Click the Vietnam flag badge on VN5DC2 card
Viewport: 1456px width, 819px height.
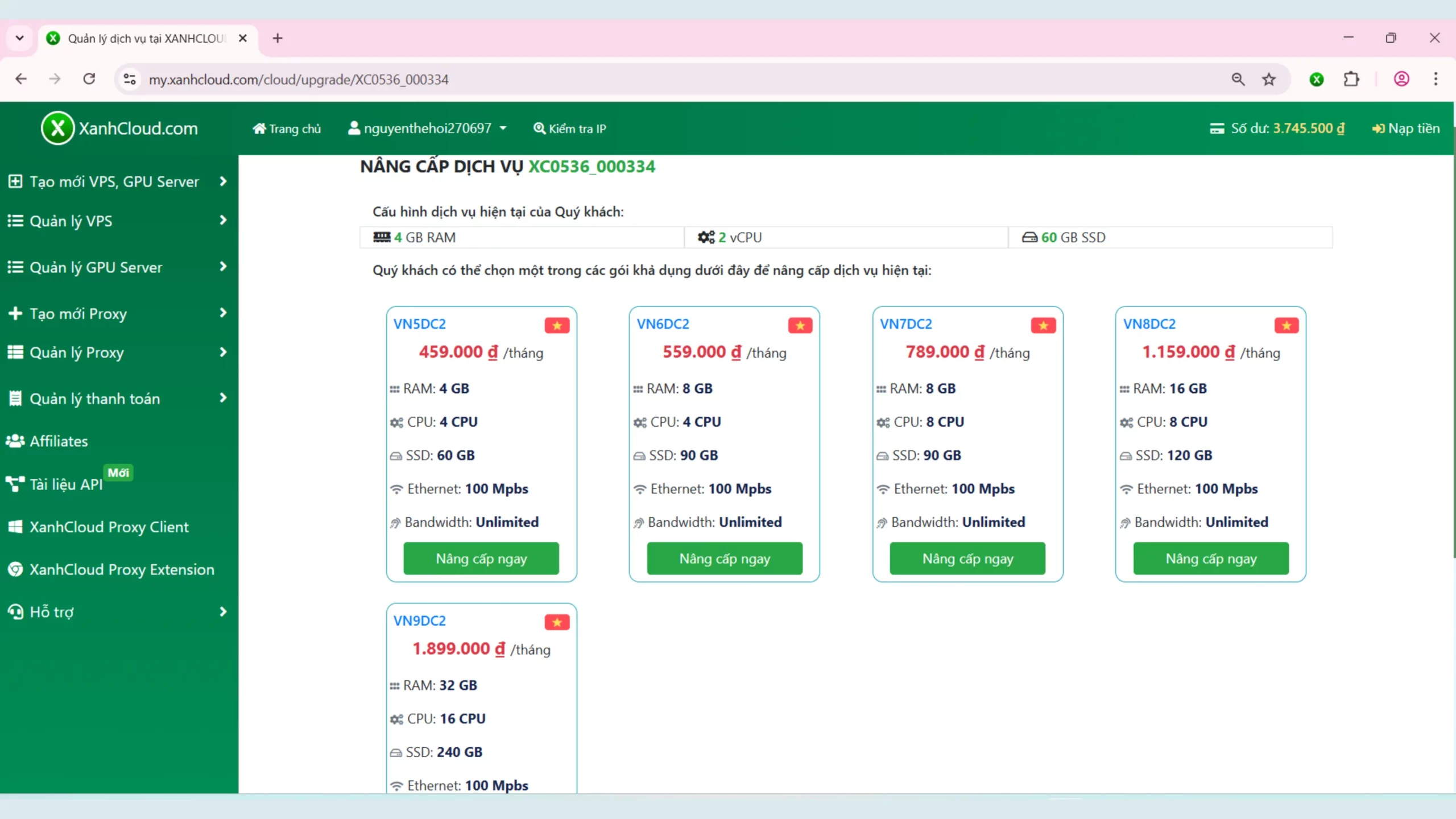point(557,325)
